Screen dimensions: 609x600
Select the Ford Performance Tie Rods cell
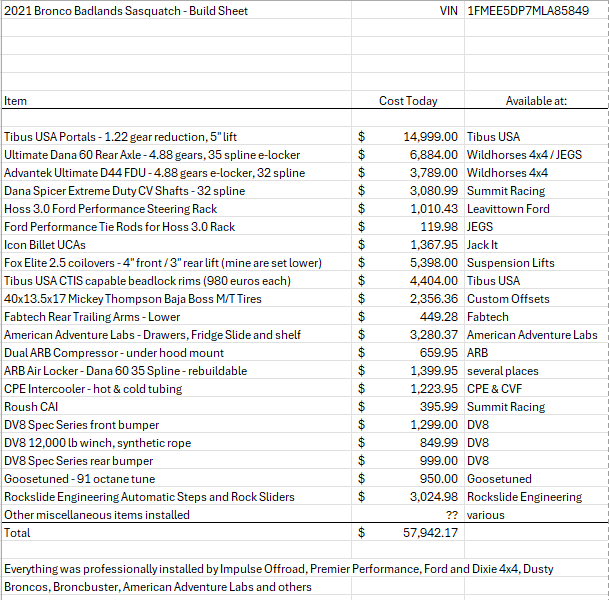[176, 226]
